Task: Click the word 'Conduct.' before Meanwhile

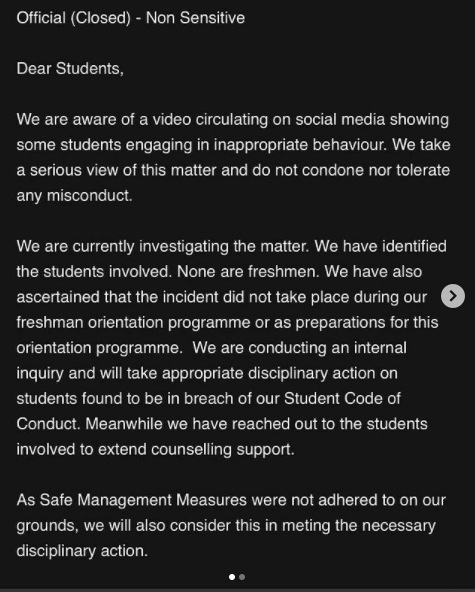Action: 48,424
